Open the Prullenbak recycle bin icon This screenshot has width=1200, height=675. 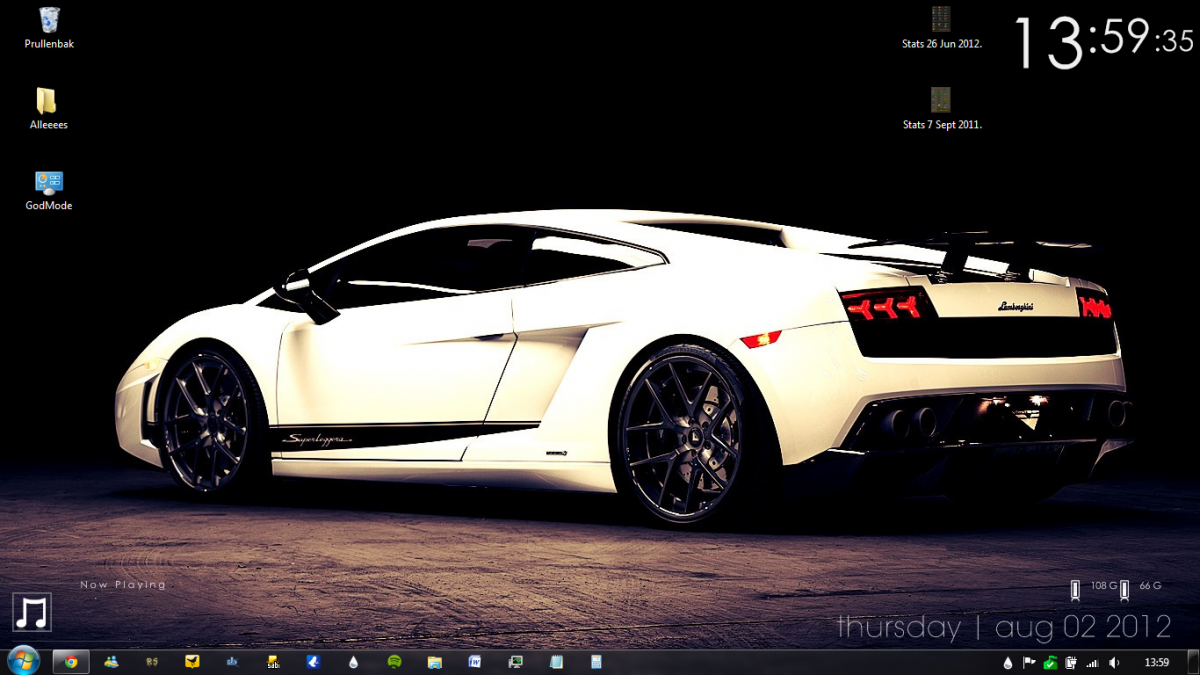(x=49, y=27)
